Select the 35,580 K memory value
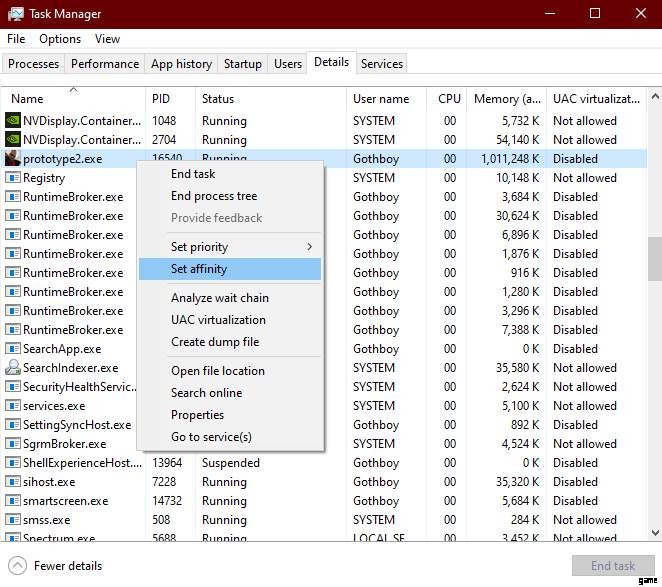 pyautogui.click(x=518, y=368)
